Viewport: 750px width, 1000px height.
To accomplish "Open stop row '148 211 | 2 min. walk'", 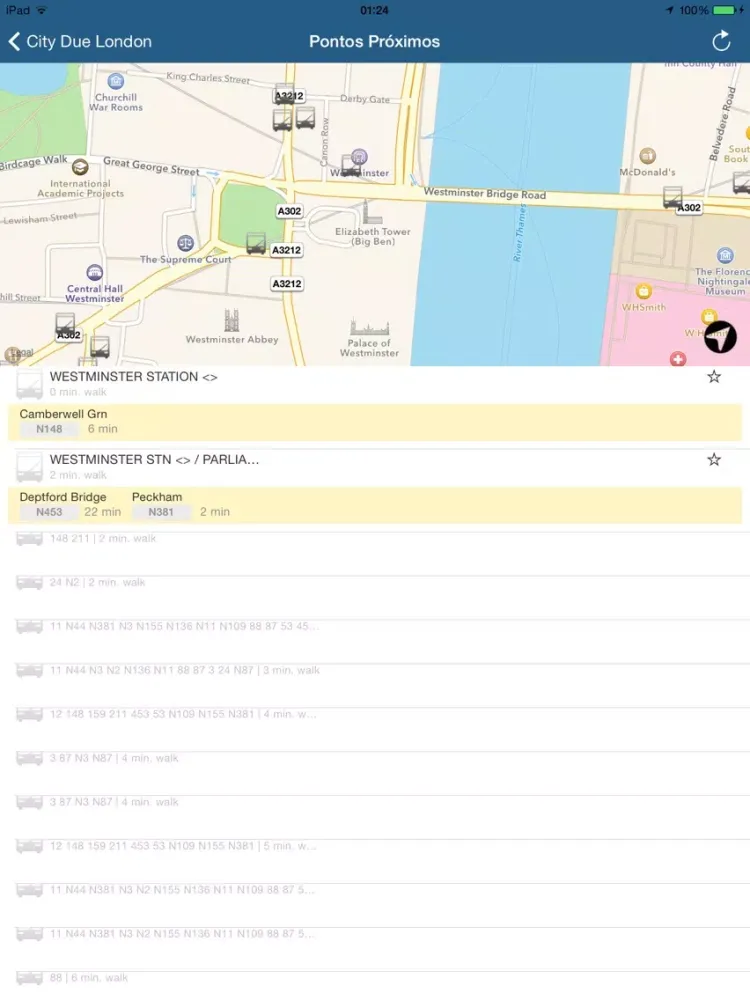I will (375, 554).
